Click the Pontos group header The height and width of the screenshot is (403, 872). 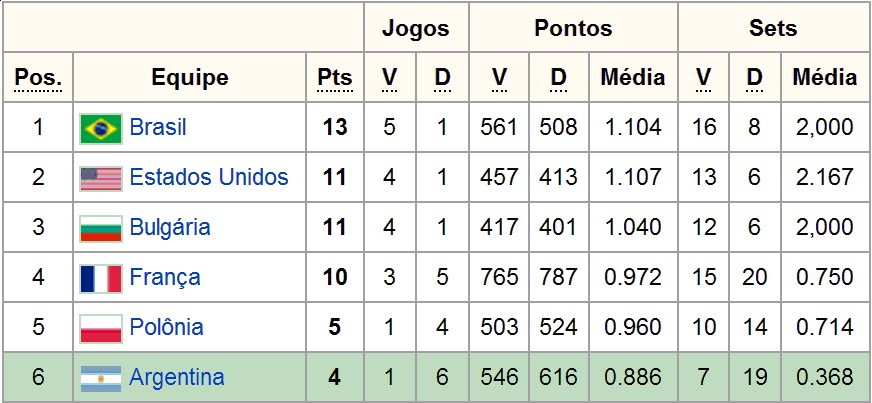click(x=573, y=28)
